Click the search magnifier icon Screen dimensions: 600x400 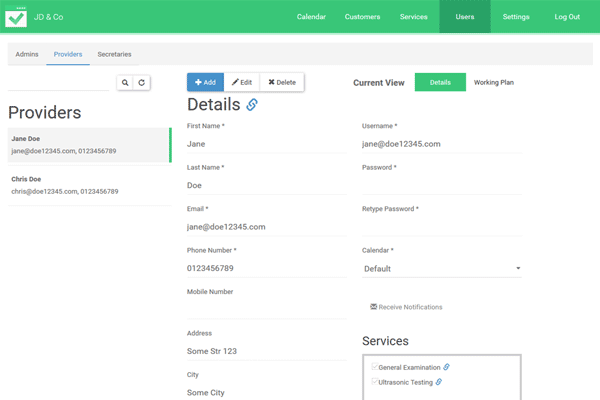coord(125,83)
